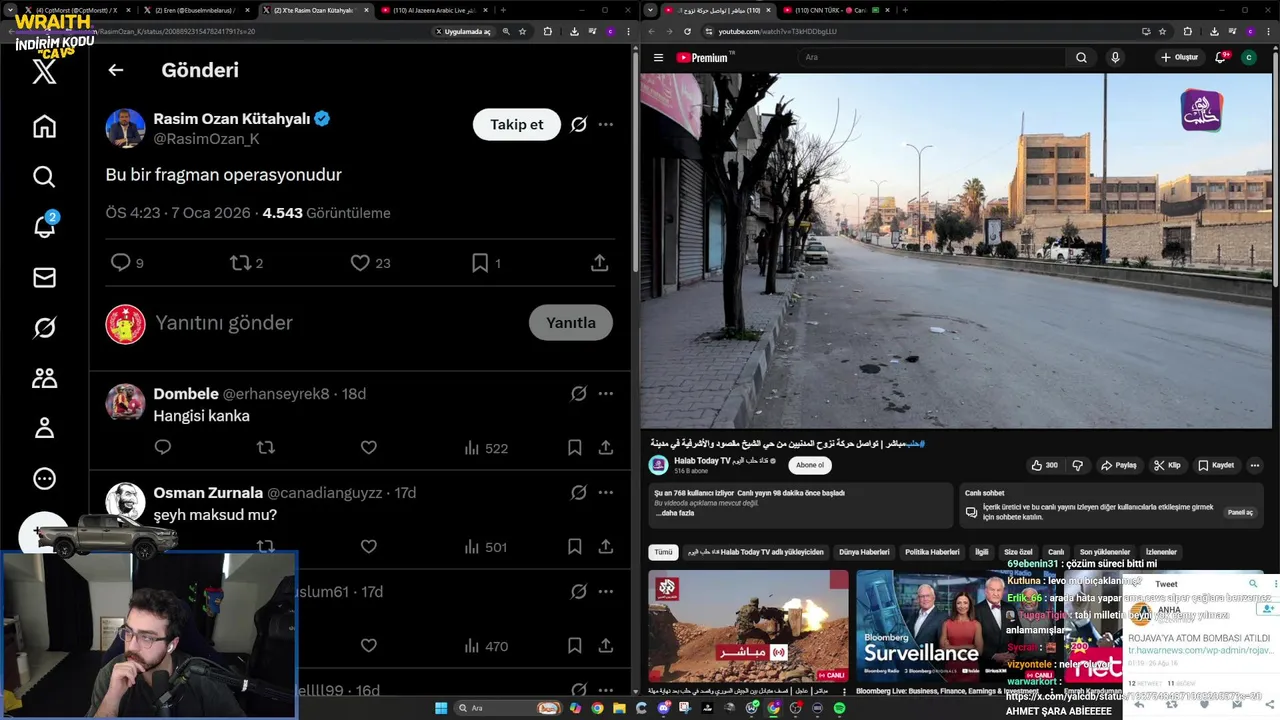Click the YouTube search magnifier button
The image size is (1280, 720).
[x=1081, y=57]
